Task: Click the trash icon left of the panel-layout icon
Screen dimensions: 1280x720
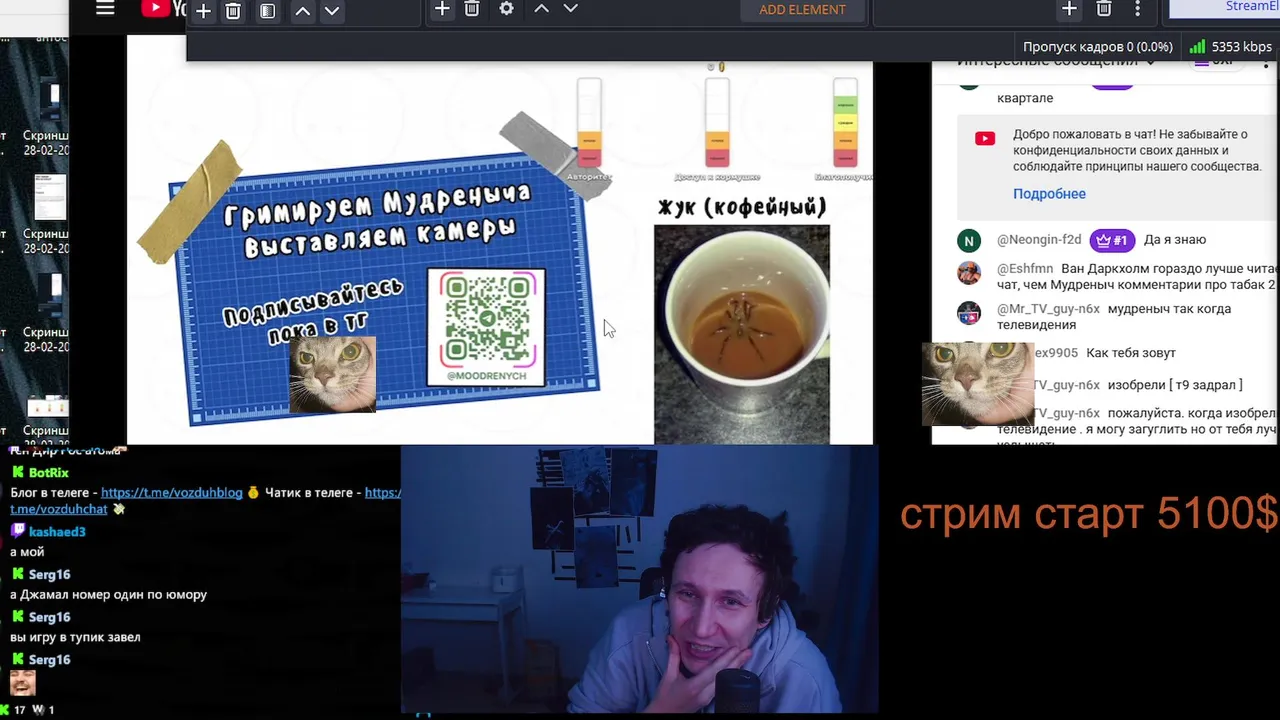Action: point(233,11)
